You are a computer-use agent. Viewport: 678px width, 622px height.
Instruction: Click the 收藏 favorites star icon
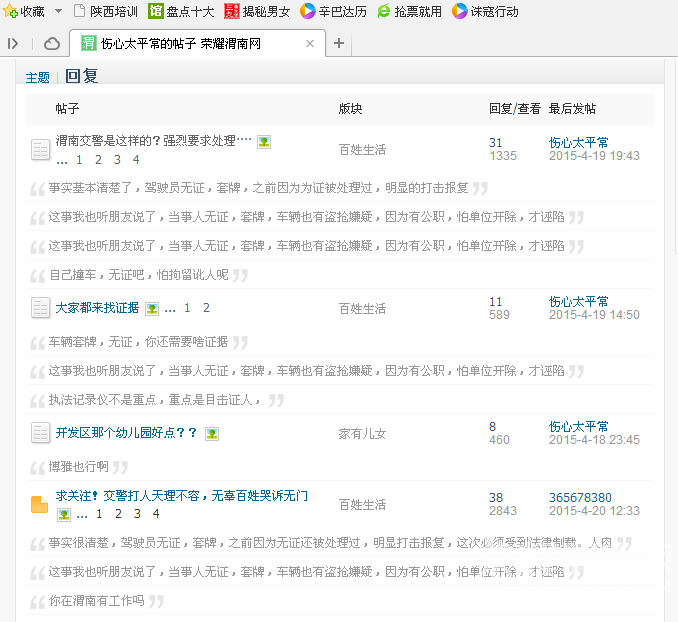tap(10, 11)
